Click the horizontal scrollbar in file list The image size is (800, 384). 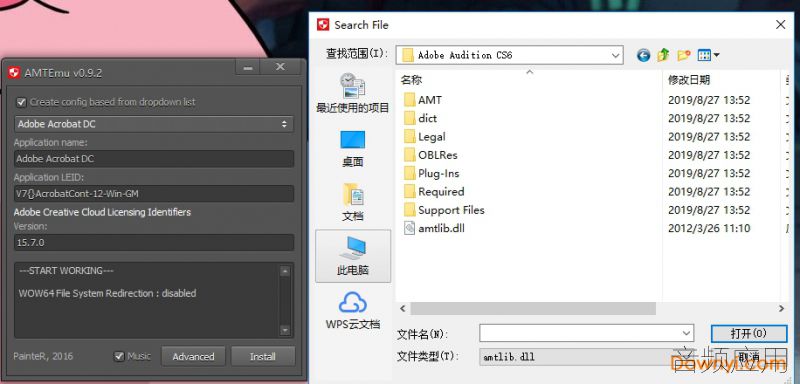(x=533, y=309)
